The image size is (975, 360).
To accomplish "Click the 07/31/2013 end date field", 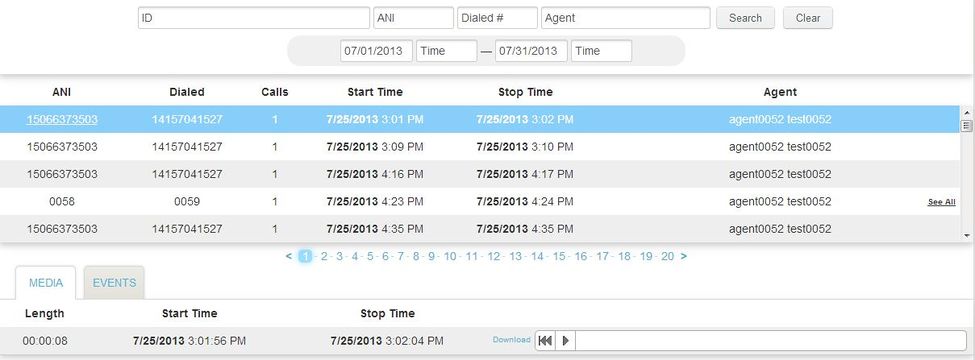I will pyautogui.click(x=531, y=51).
